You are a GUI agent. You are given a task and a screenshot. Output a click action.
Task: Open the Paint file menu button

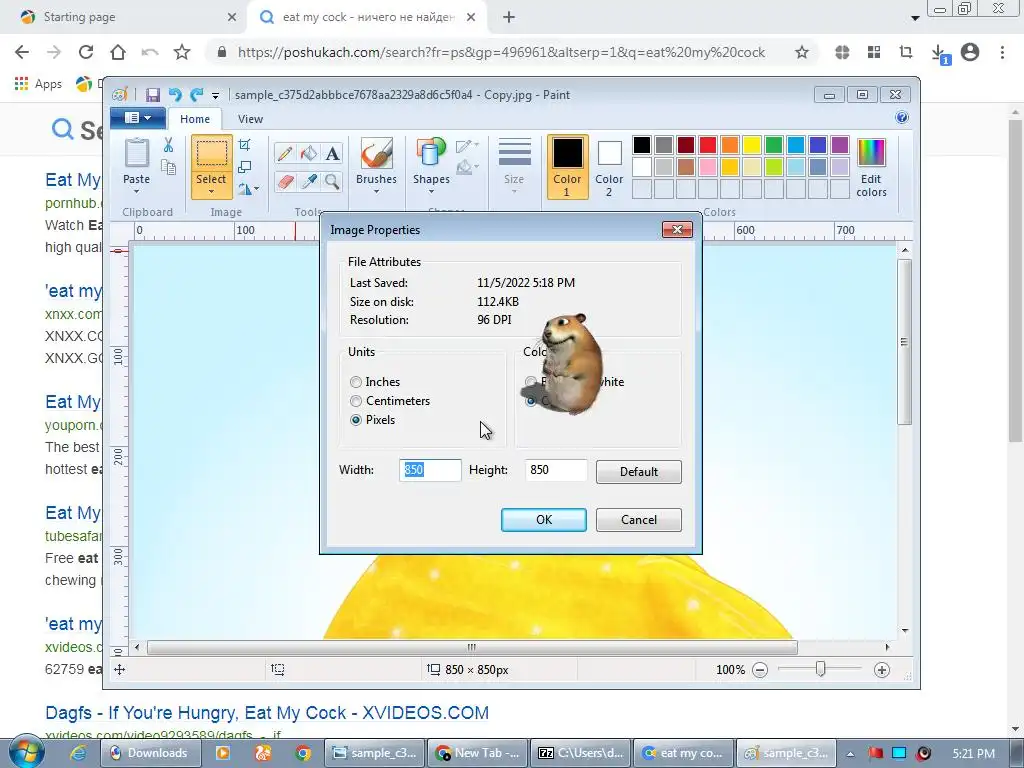tap(138, 118)
